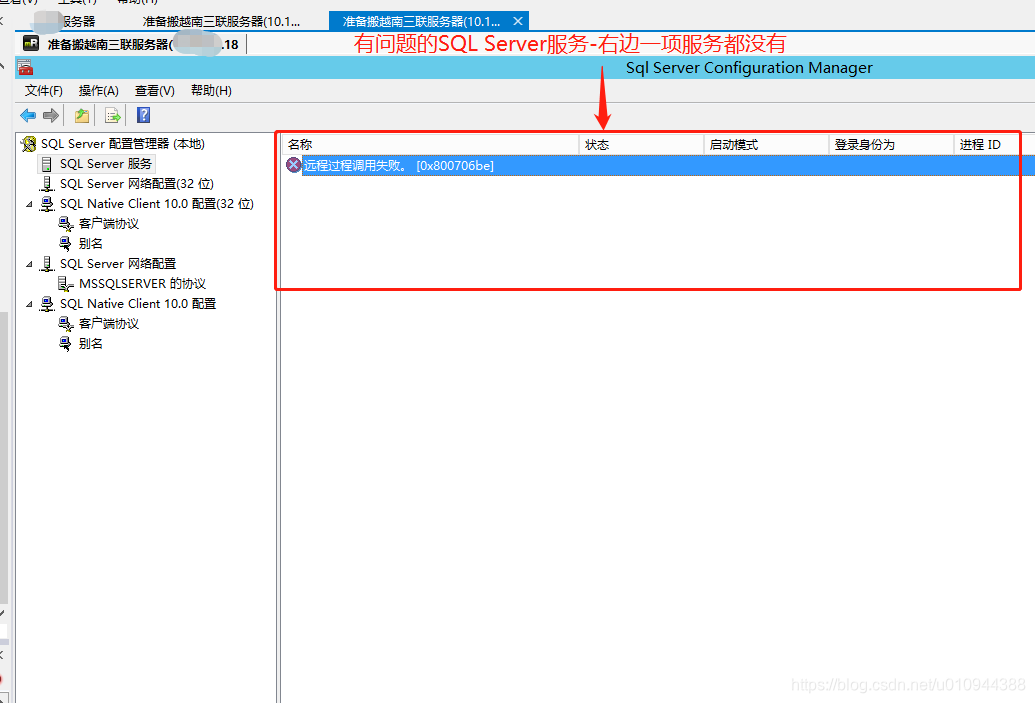
Task: Click the red error icon beside 远程过程调用失败
Action: point(293,165)
